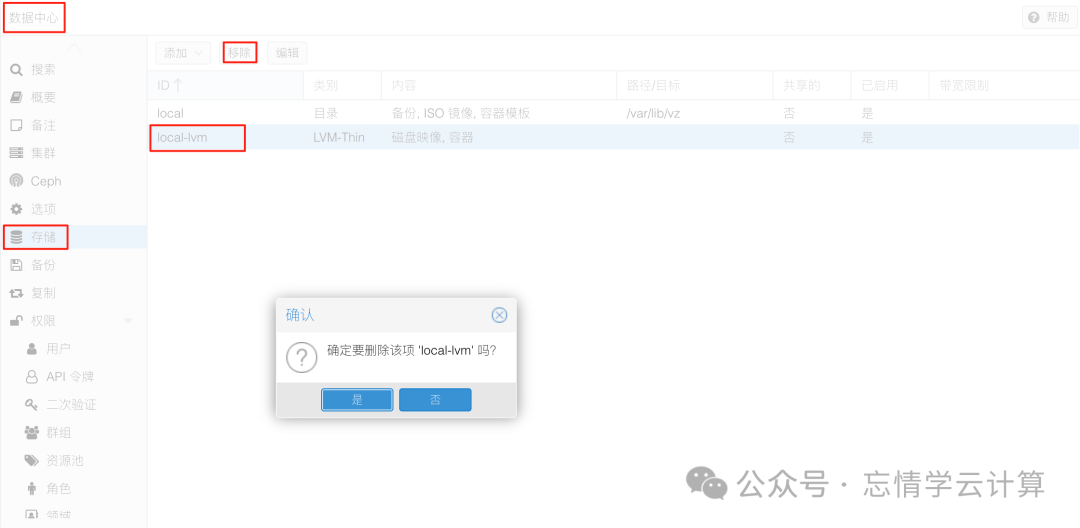Open the 备份 floppy disk icon
1080x528 pixels.
[x=16, y=265]
